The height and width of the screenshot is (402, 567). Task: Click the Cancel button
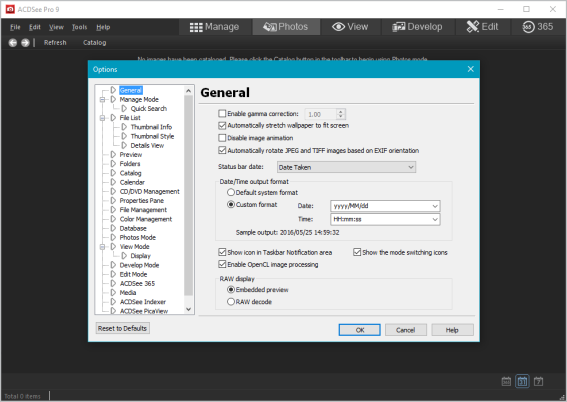406,330
